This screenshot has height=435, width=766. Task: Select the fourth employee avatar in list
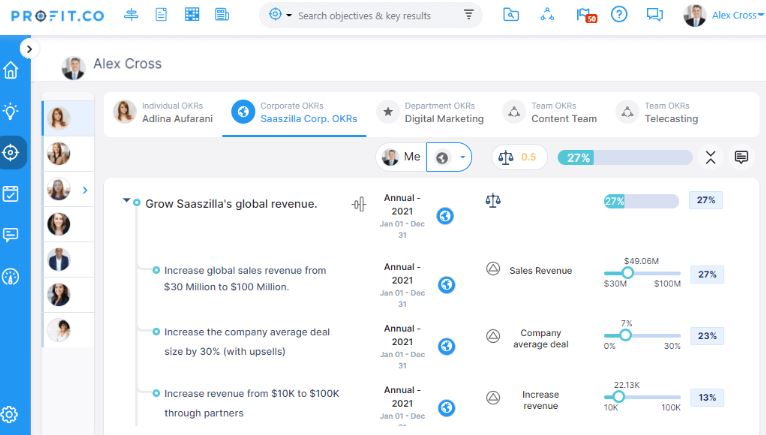pyautogui.click(x=59, y=224)
